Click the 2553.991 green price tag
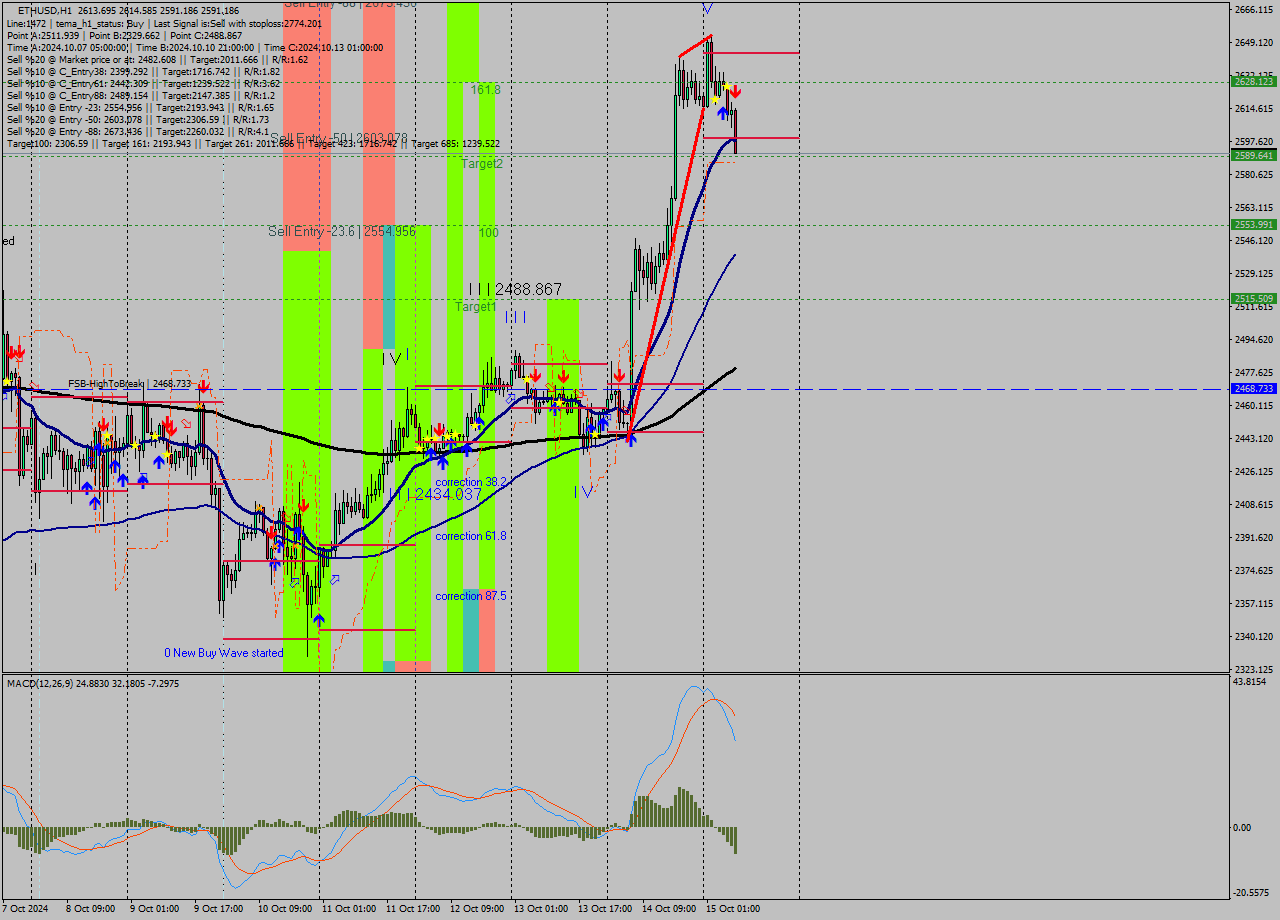 1254,224
